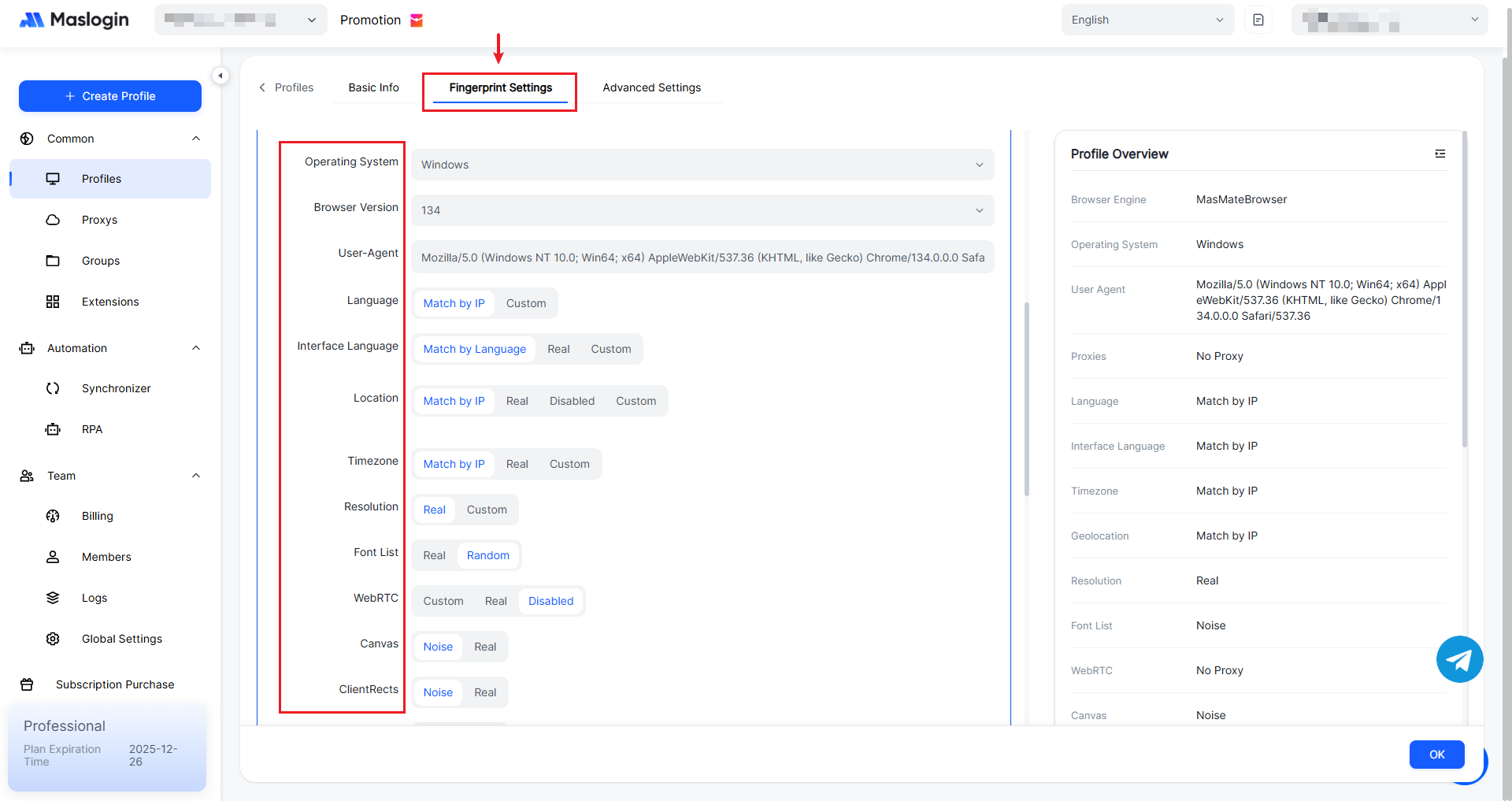Collapse the sidebar with the arrow icon
The height and width of the screenshot is (801, 1512).
pos(220,76)
